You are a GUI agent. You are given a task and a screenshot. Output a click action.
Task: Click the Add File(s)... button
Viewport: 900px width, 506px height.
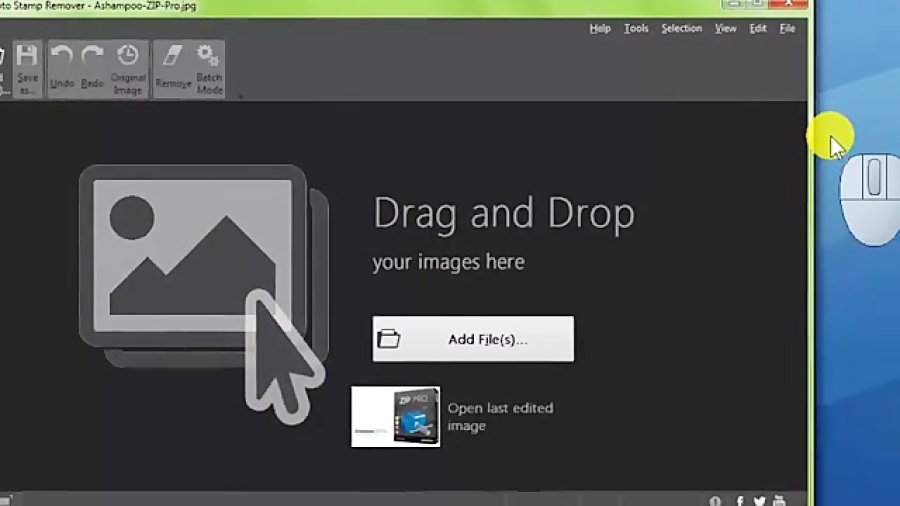point(473,339)
